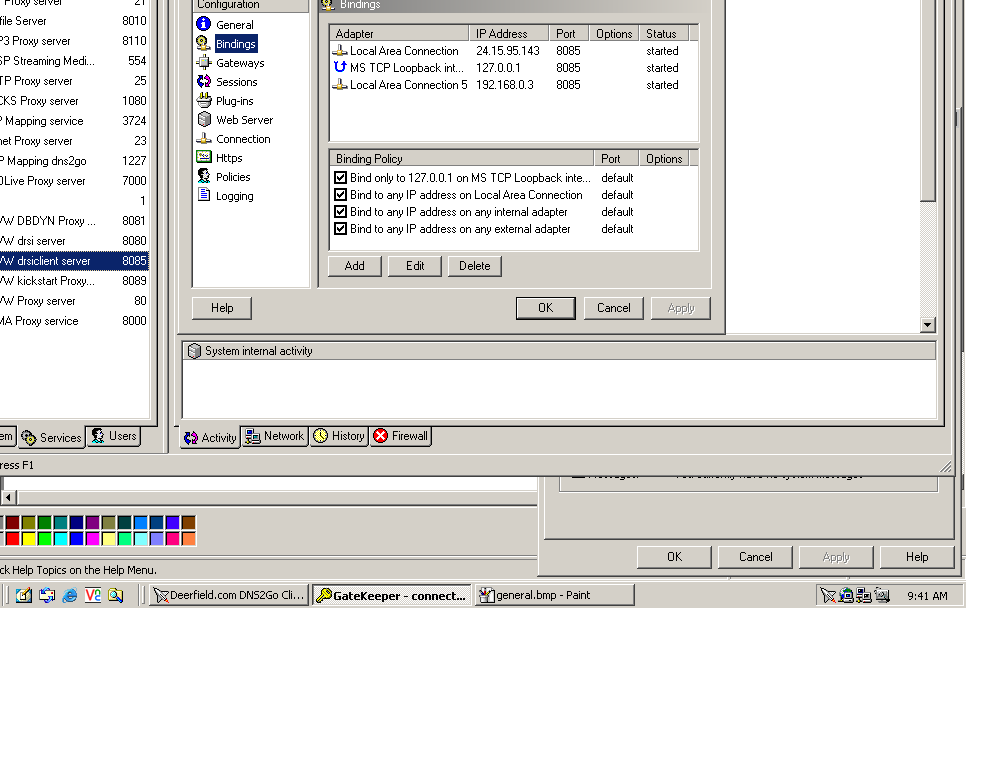Pick the magenta color in Paint palette

tap(93, 539)
